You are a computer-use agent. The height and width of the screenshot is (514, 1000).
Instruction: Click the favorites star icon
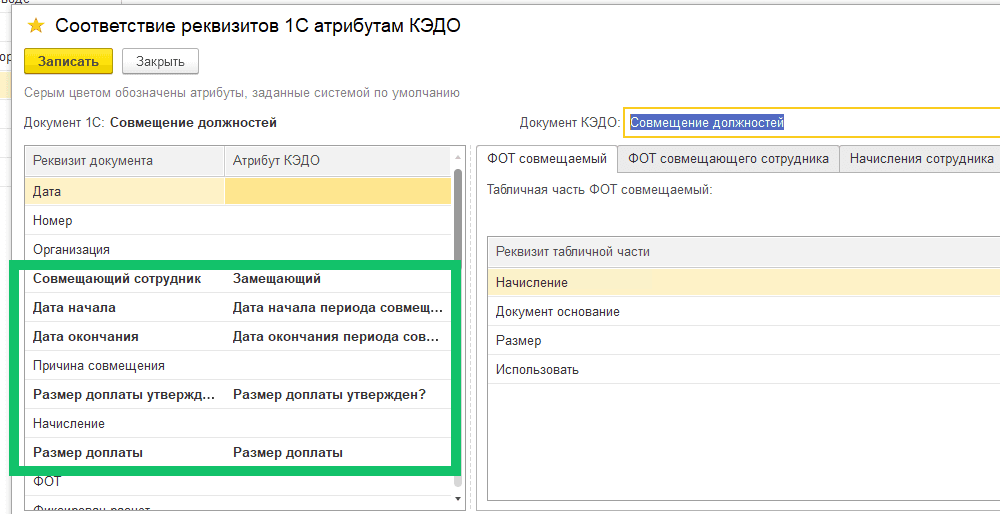point(36,26)
